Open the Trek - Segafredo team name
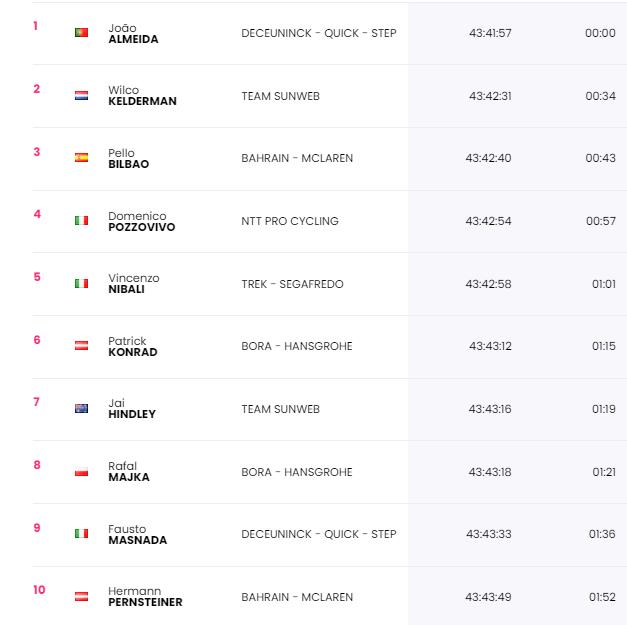Viewport: 627px width, 625px height. (292, 284)
